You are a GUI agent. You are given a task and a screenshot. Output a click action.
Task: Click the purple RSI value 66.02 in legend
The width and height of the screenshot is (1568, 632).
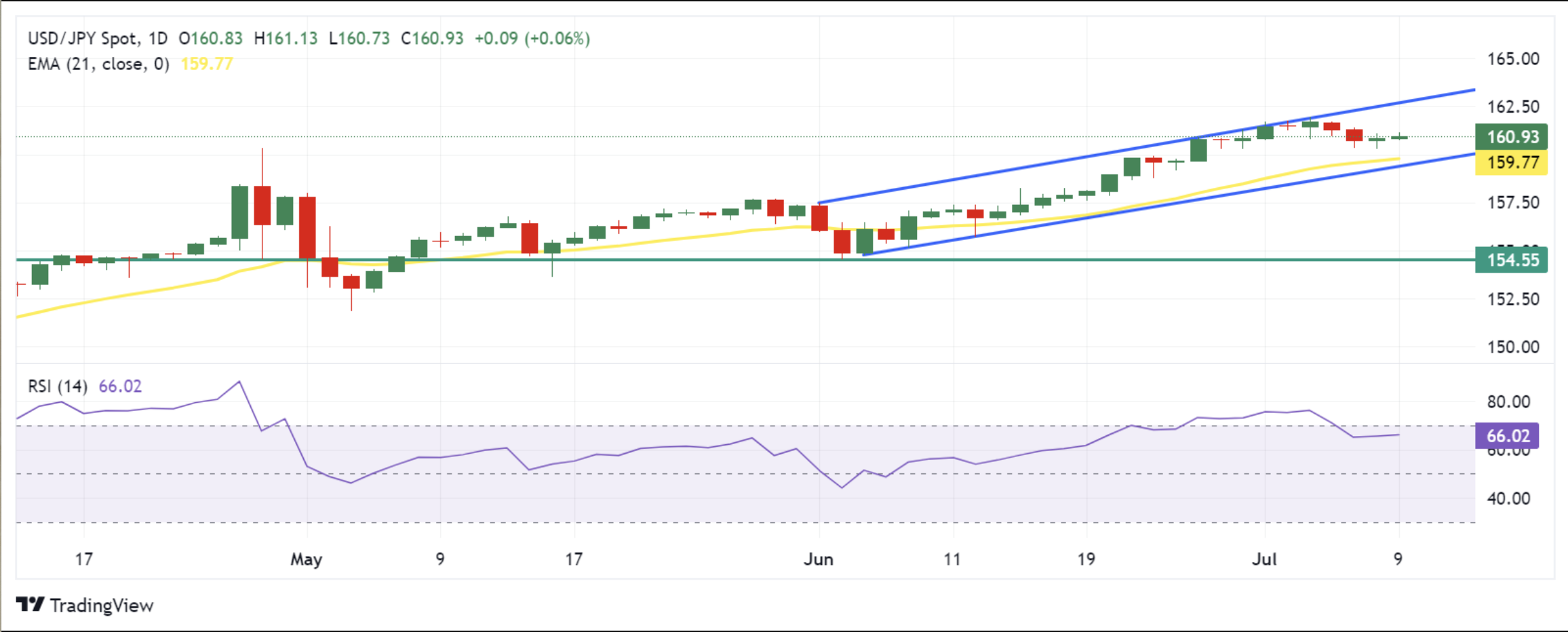pos(120,387)
